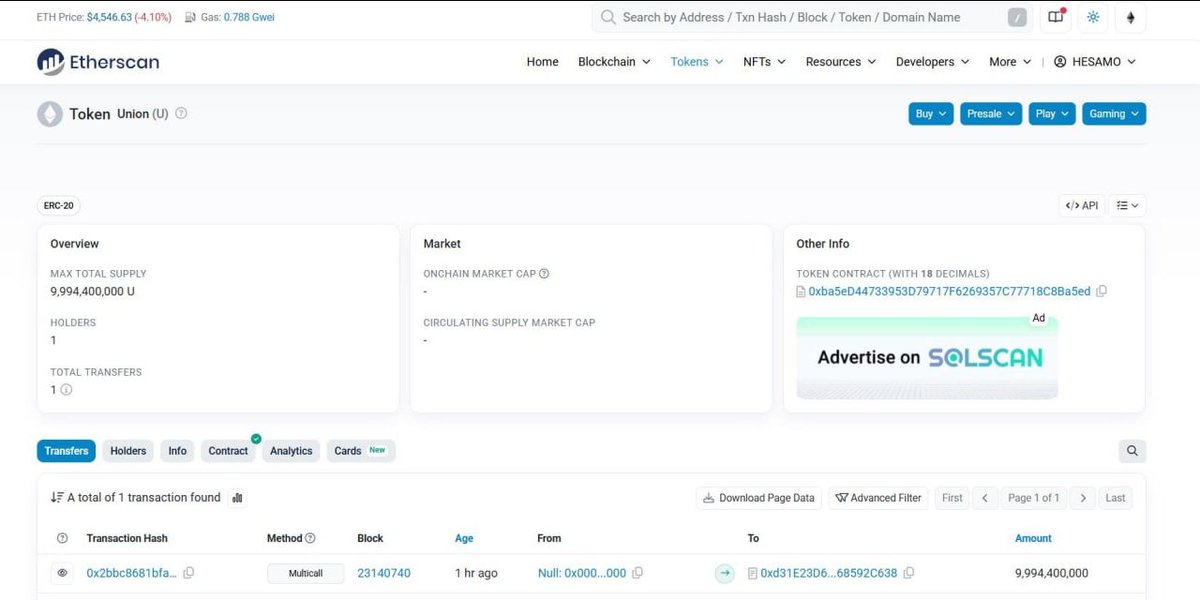
Task: Click the Multicall method badge
Action: [x=305, y=573]
